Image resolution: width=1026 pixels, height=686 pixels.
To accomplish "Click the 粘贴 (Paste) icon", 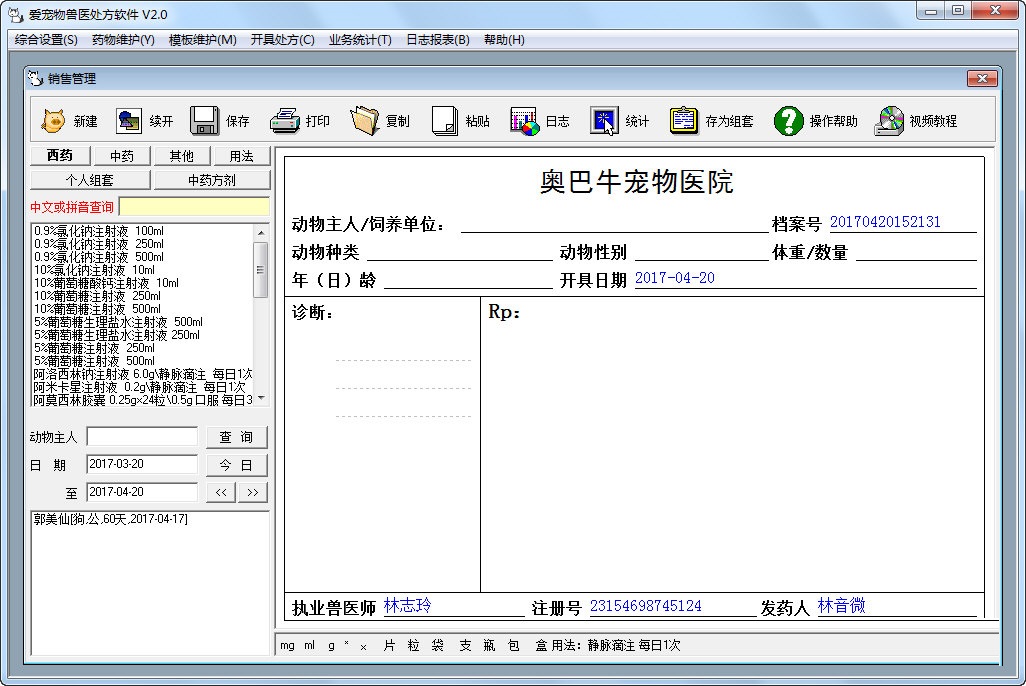I will click(x=445, y=121).
